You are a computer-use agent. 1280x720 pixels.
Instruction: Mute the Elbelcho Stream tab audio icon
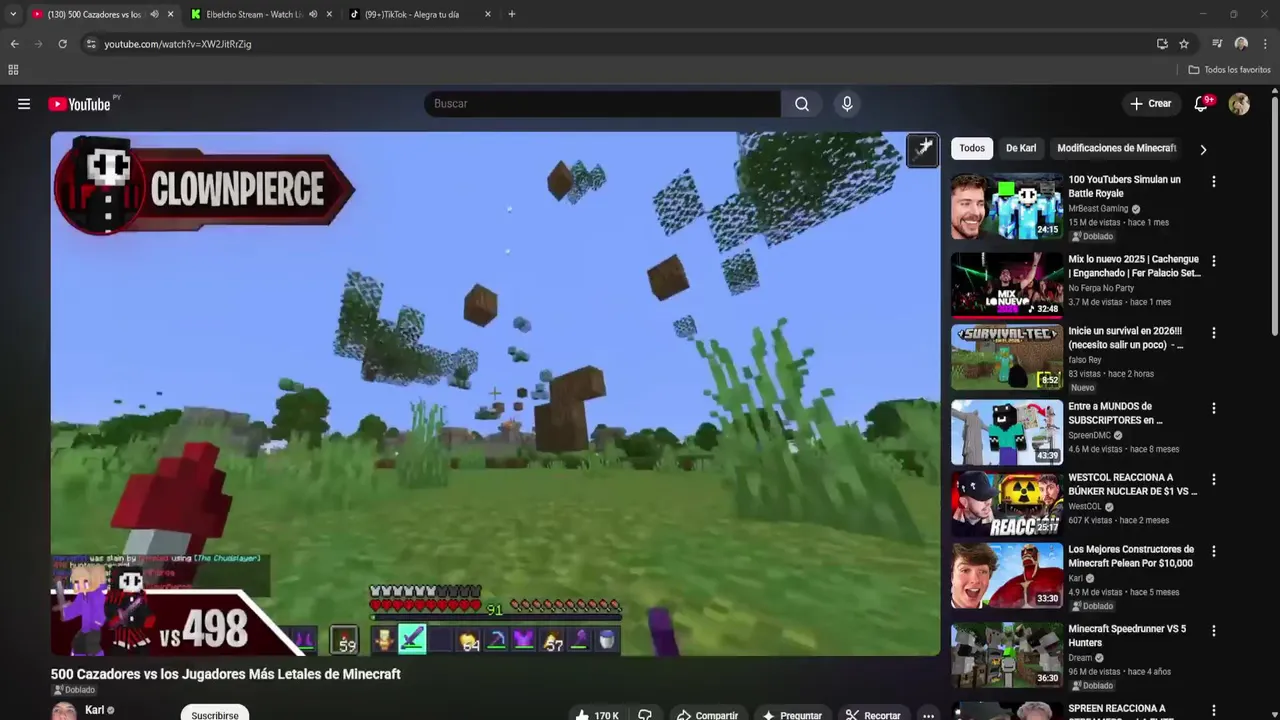click(x=313, y=14)
